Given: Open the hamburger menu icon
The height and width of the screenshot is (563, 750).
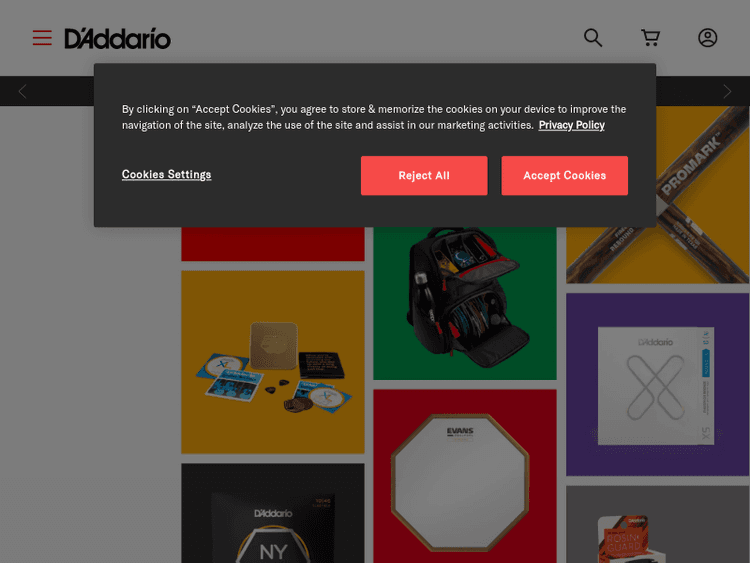Looking at the screenshot, I should (x=42, y=38).
